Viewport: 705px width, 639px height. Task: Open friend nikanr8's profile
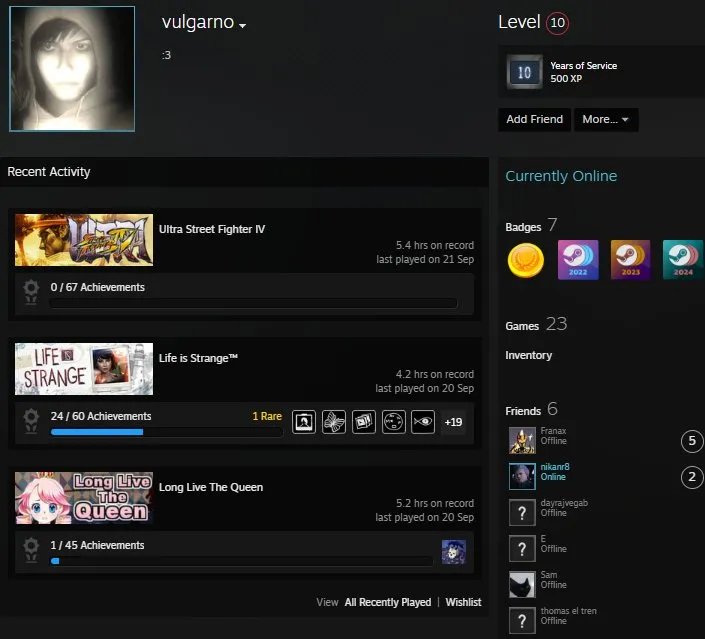(x=554, y=472)
